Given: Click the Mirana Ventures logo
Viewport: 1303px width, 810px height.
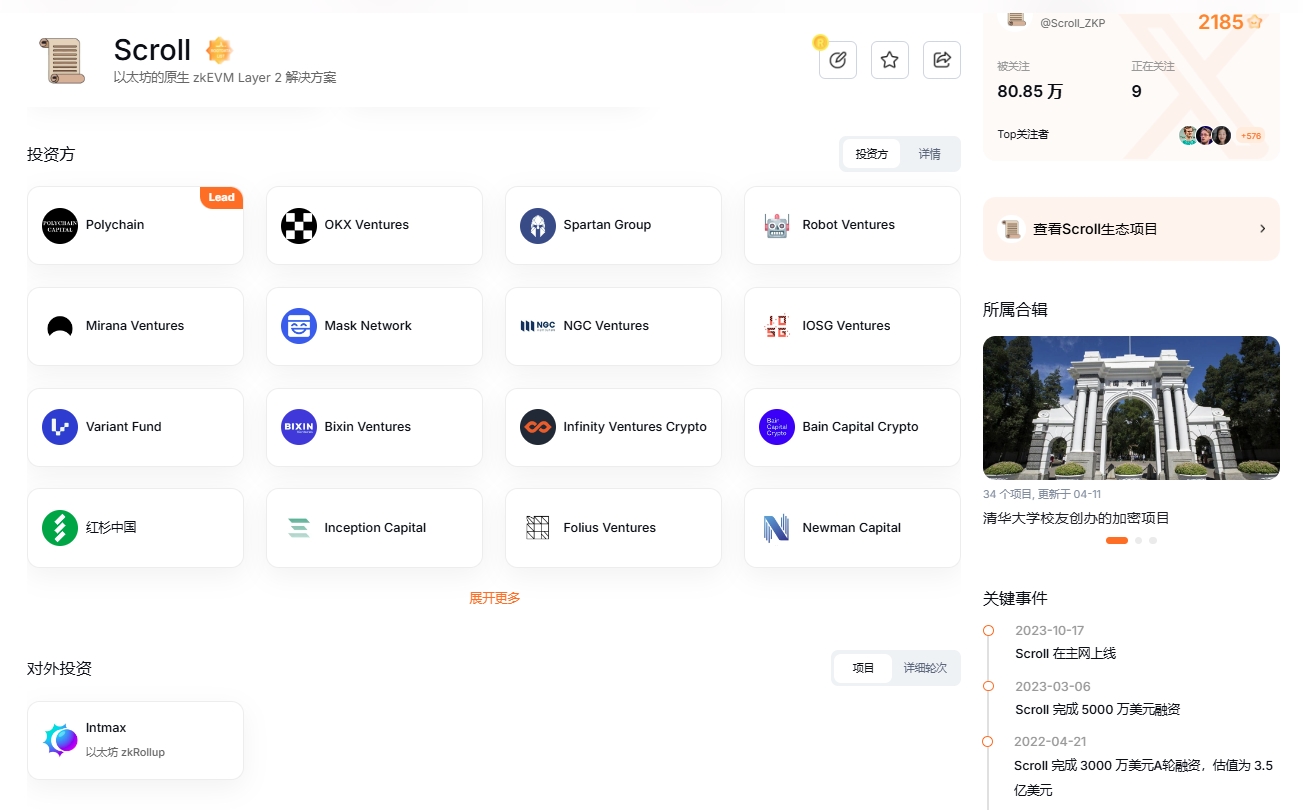Looking at the screenshot, I should [x=60, y=326].
